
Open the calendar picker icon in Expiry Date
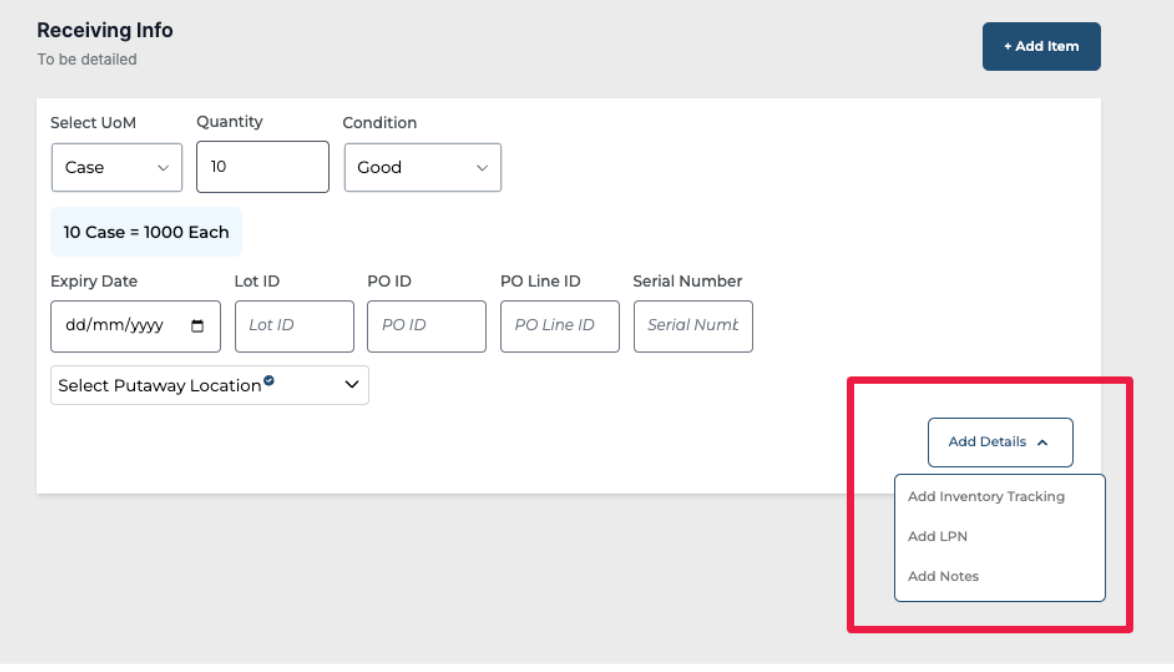[197, 326]
